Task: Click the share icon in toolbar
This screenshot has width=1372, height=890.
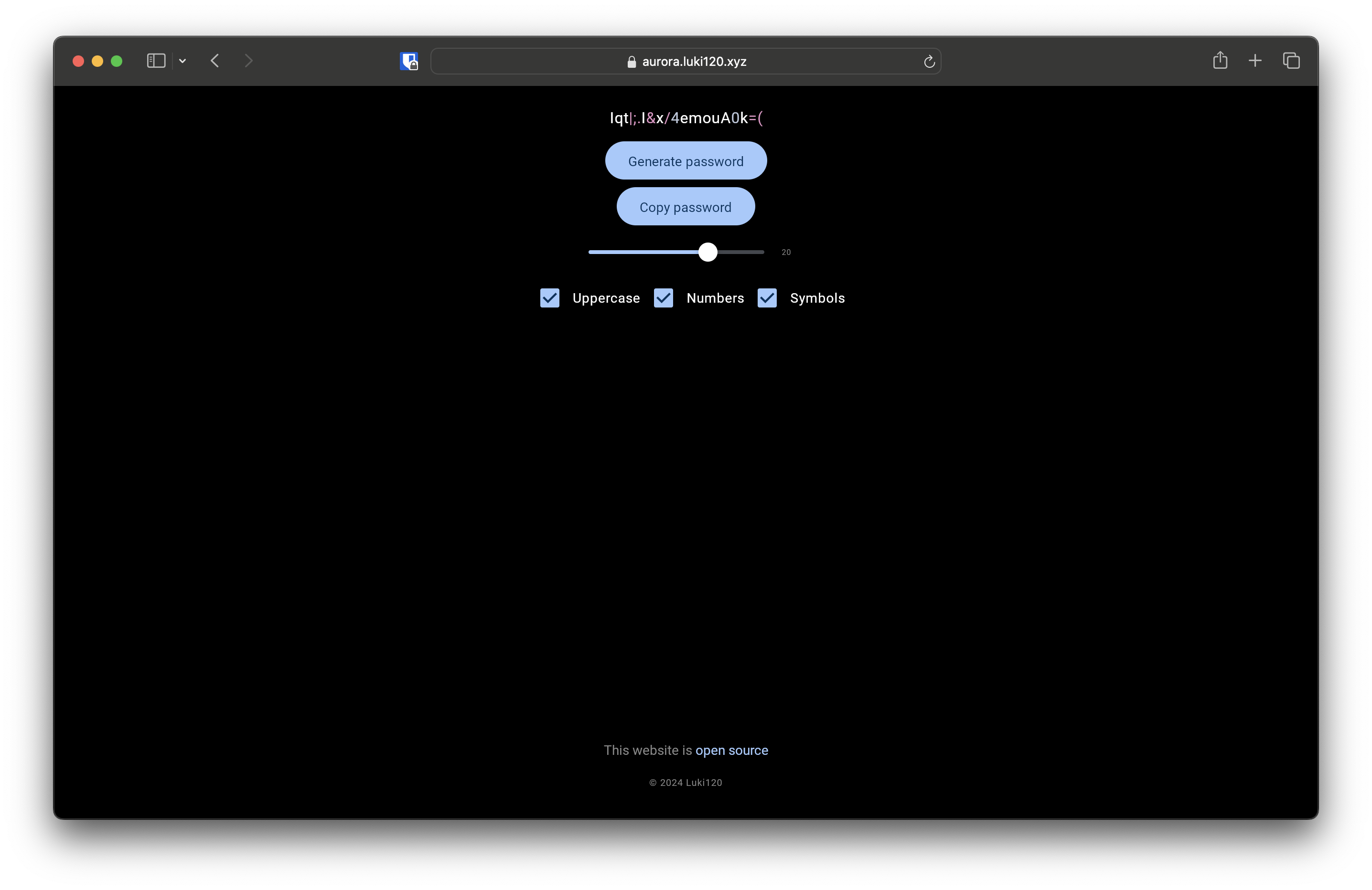Action: point(1220,60)
